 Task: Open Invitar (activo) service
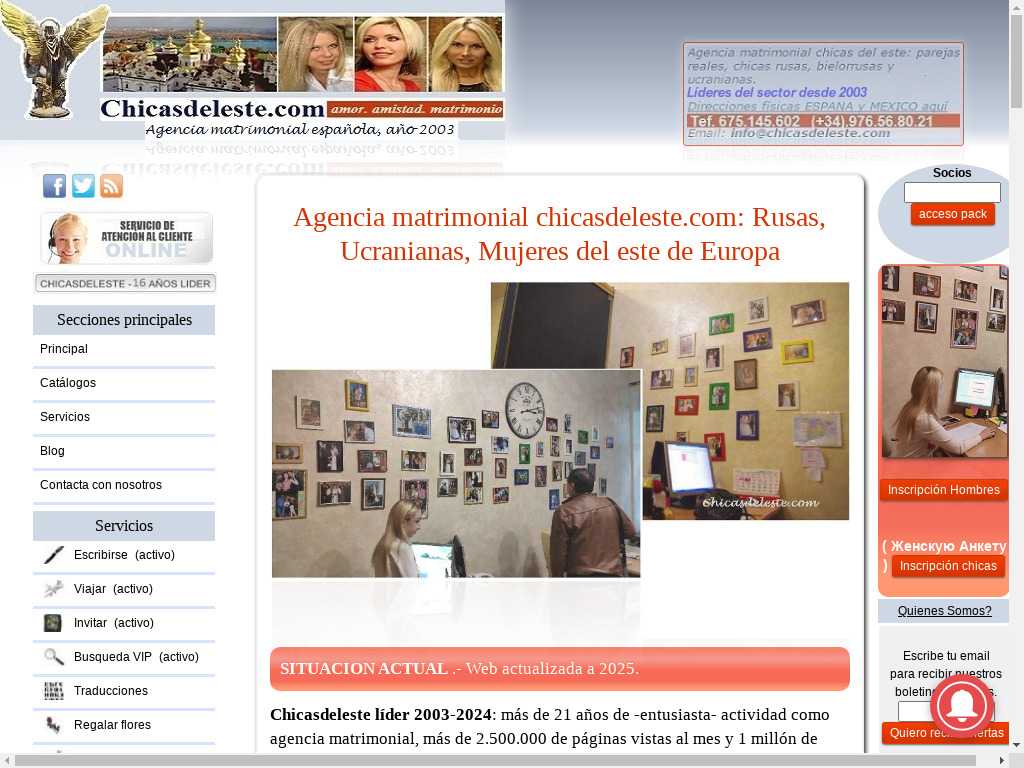tap(114, 623)
